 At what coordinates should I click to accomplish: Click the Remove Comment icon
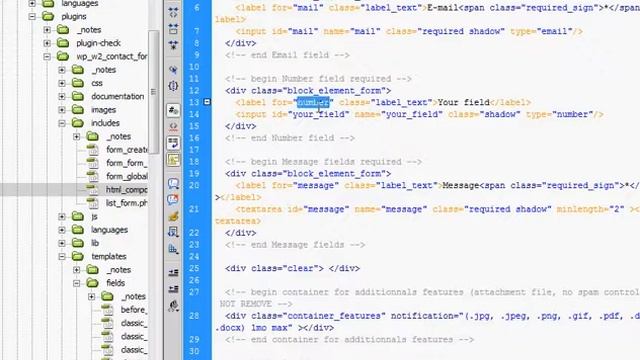coord(173,200)
